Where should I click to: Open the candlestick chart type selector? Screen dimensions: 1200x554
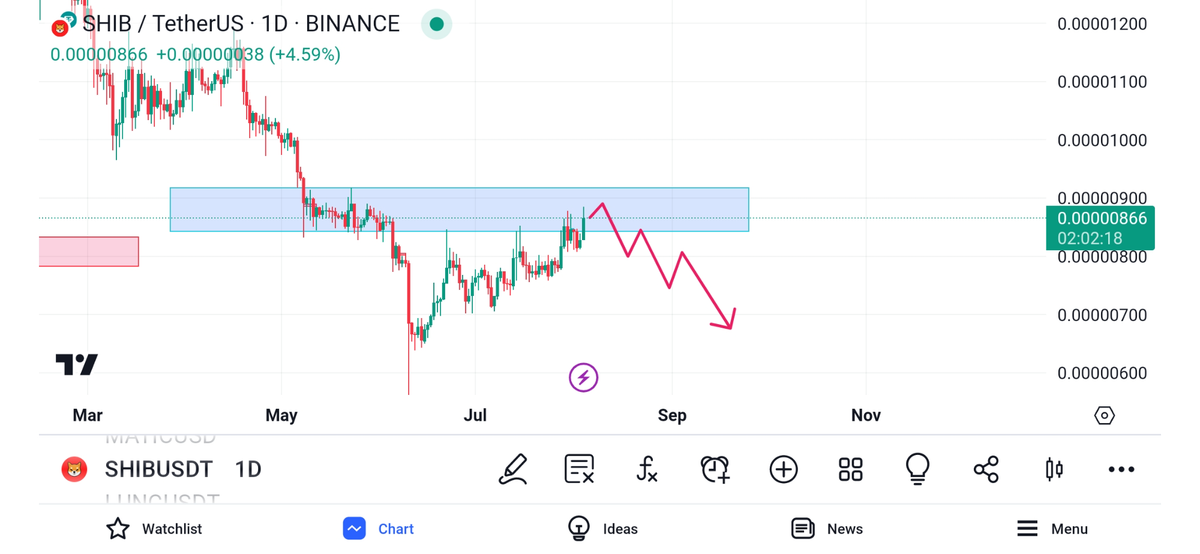click(1053, 469)
